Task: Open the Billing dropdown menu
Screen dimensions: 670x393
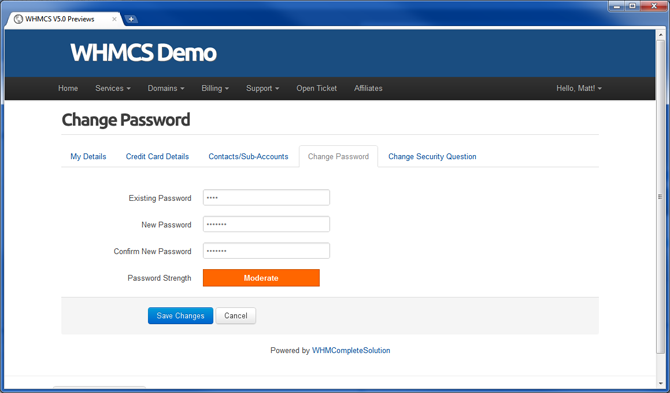Action: click(215, 88)
